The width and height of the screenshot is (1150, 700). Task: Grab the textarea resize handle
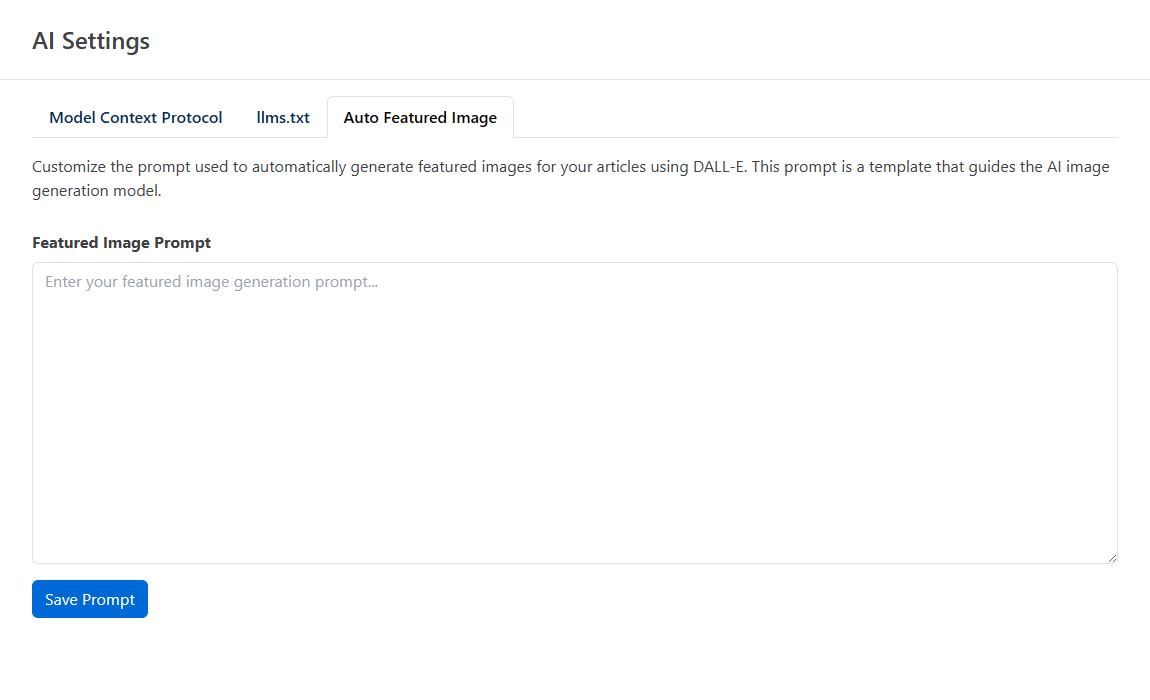coord(1112,558)
